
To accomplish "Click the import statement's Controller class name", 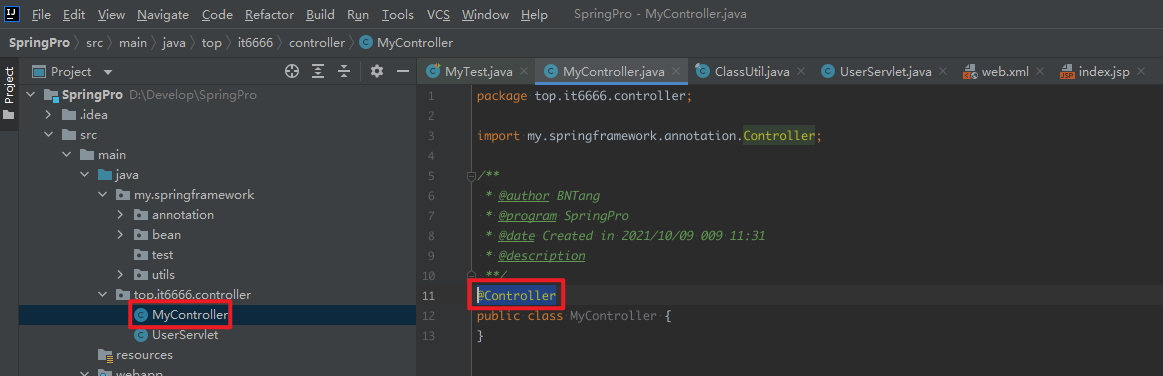I will [779, 136].
